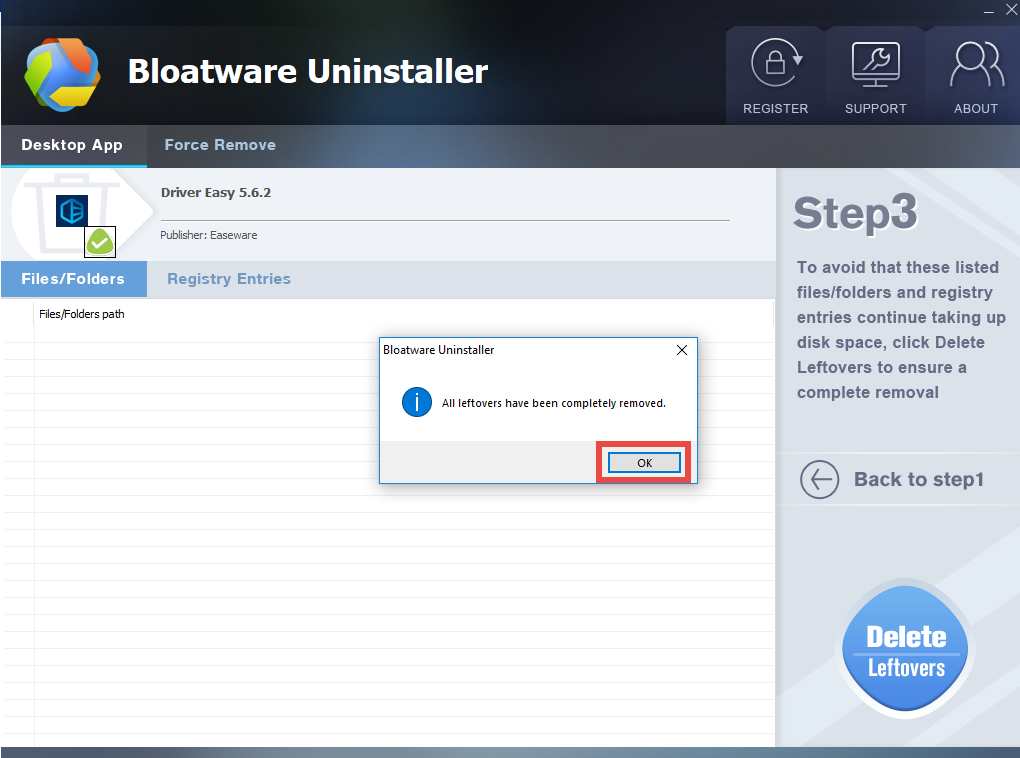Open the Registry Entries tab
This screenshot has height=758, width=1020.
tap(229, 279)
